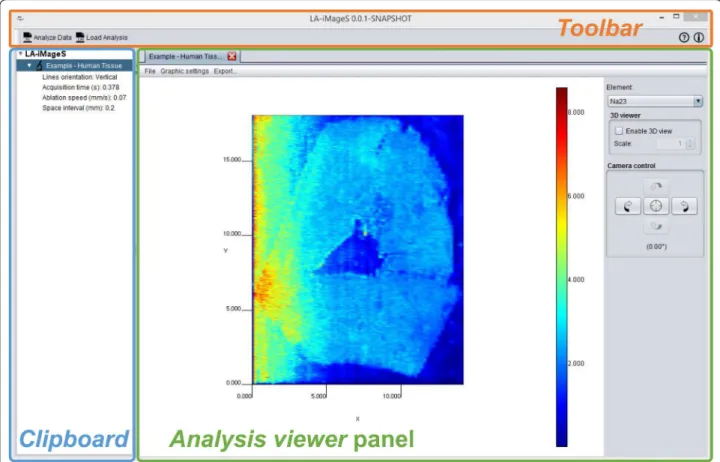The height and width of the screenshot is (462, 720).
Task: Select the 'Lines orientation: Vertical' row
Action: (x=79, y=77)
